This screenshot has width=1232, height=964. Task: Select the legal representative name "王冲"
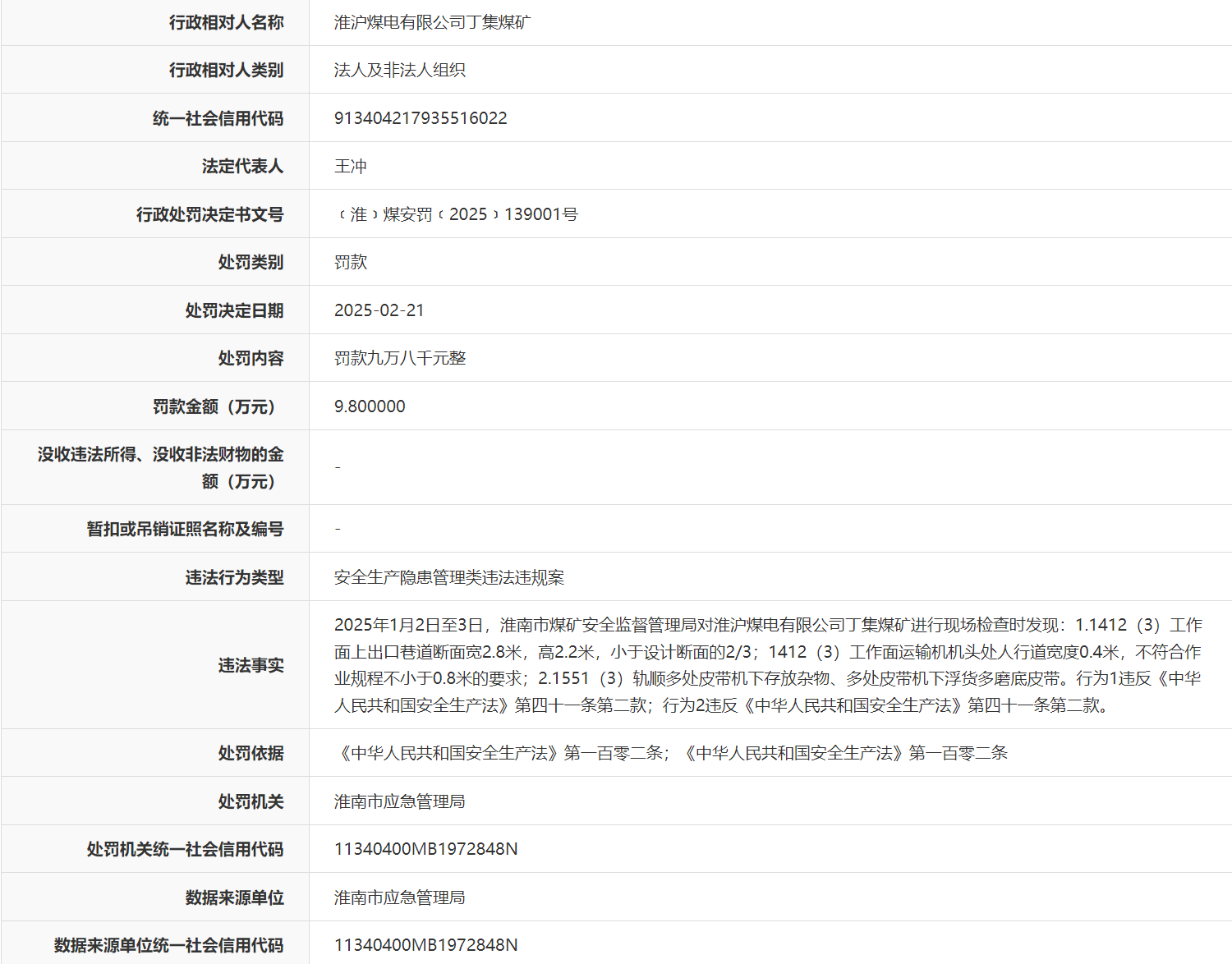351,166
